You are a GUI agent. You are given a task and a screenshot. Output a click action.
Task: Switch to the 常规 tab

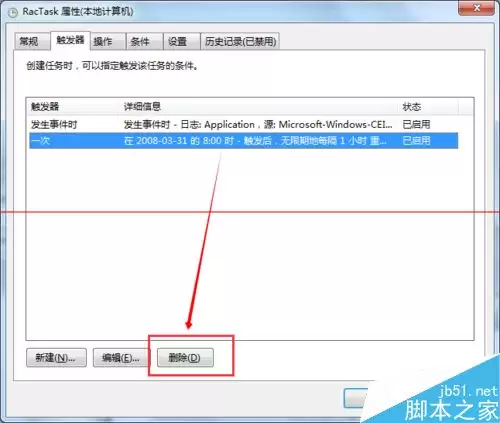[32, 41]
